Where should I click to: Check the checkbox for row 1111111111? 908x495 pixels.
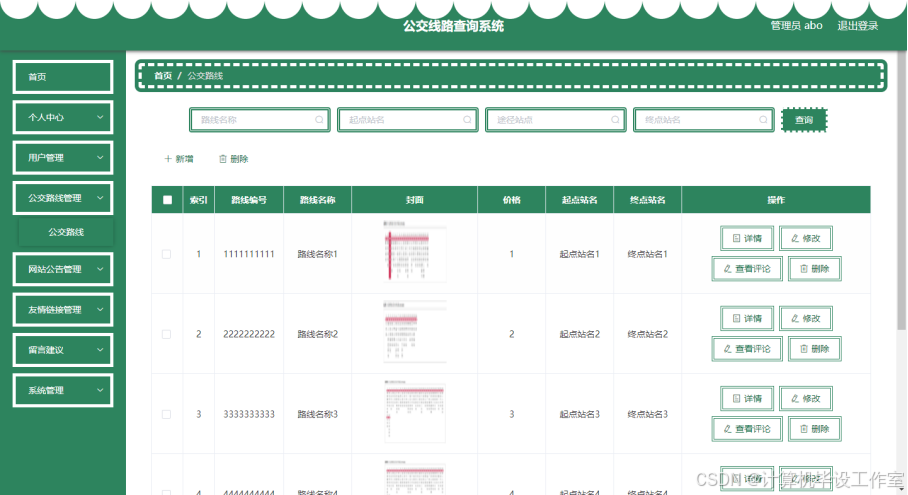click(166, 254)
